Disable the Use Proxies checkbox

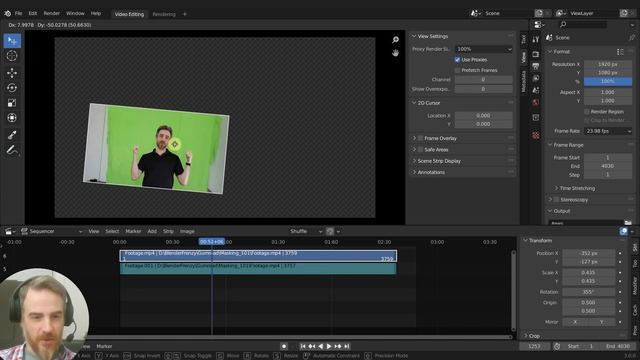(457, 60)
